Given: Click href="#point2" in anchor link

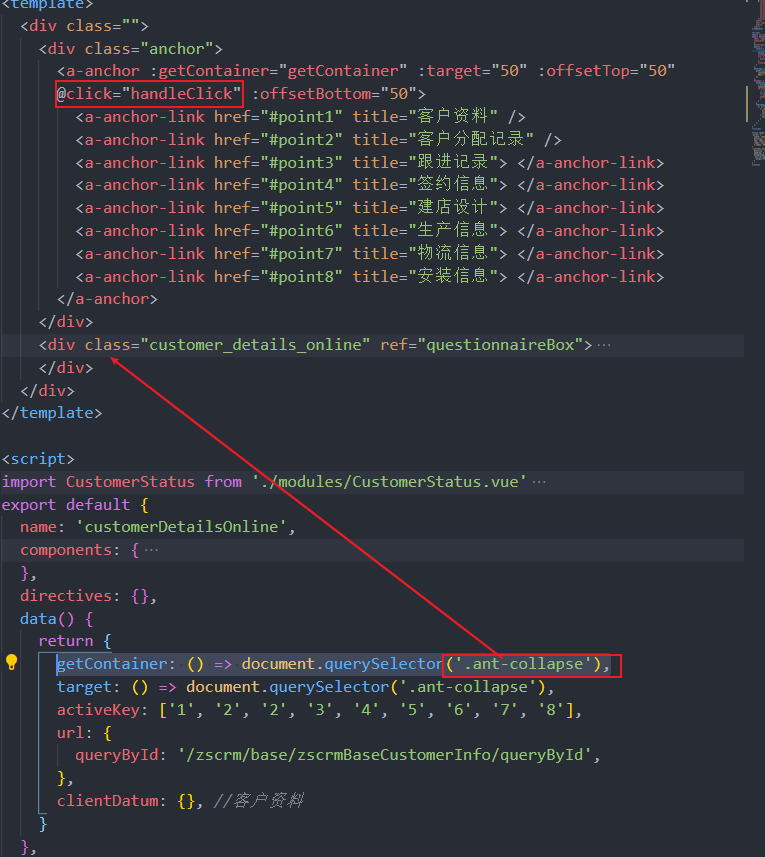Looking at the screenshot, I should click(x=278, y=140).
